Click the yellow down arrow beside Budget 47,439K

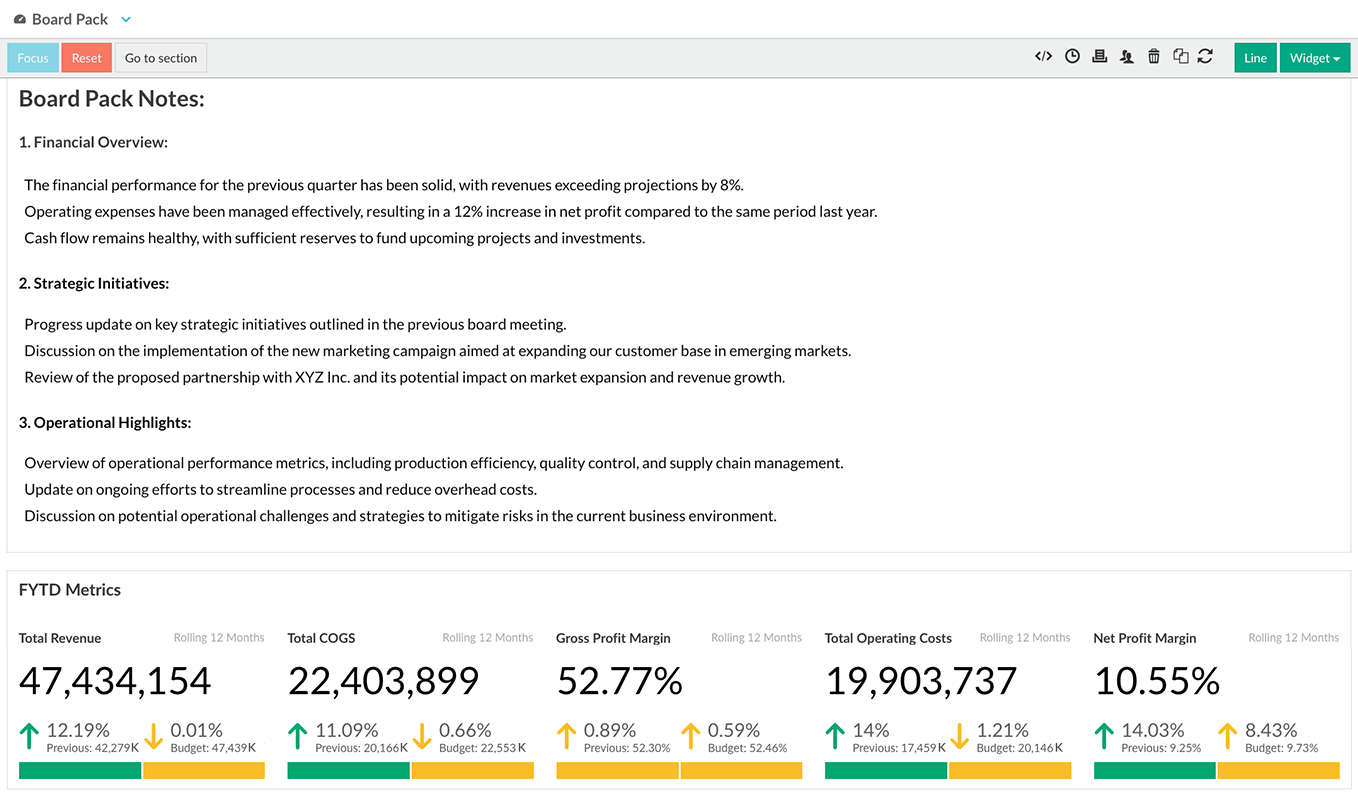[x=153, y=737]
